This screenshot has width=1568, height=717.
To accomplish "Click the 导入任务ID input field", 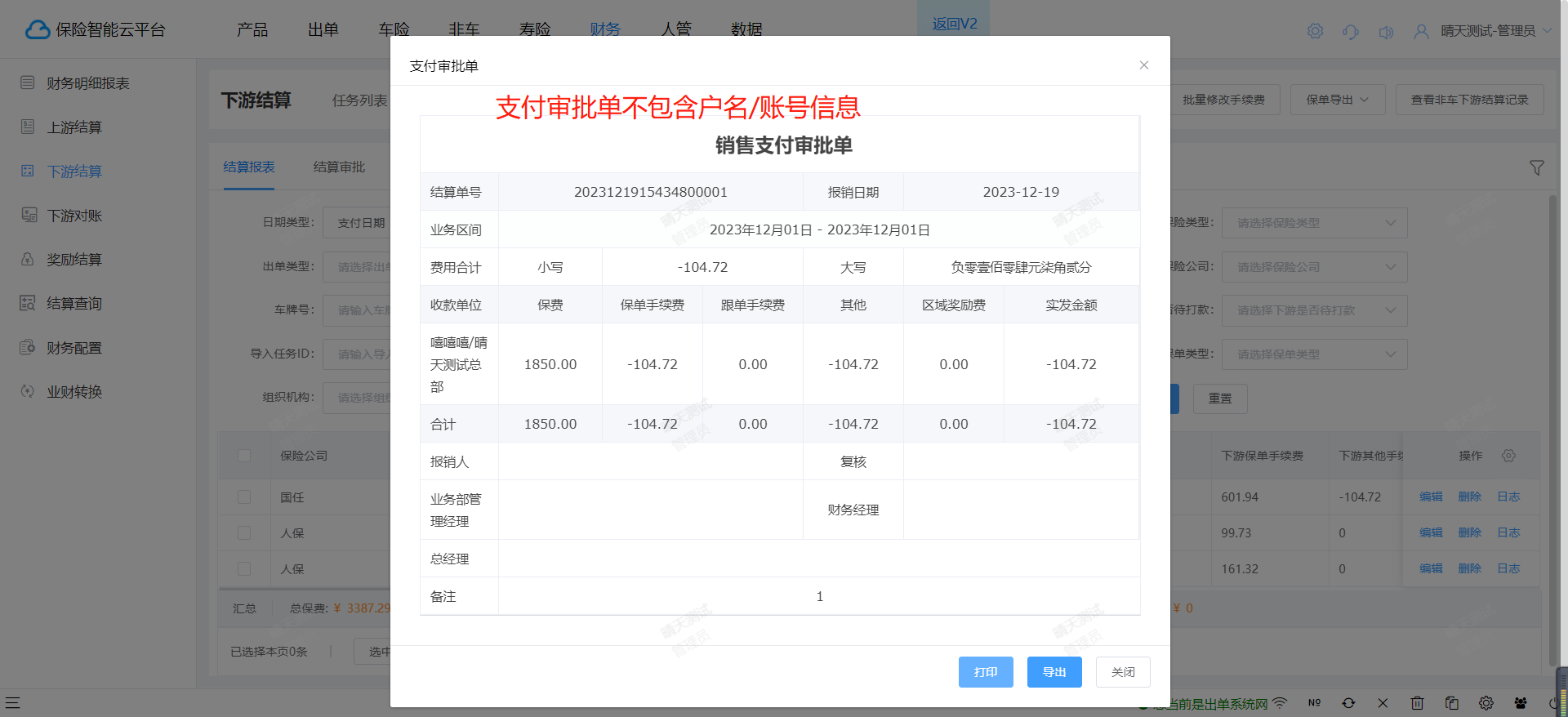I will tap(357, 354).
